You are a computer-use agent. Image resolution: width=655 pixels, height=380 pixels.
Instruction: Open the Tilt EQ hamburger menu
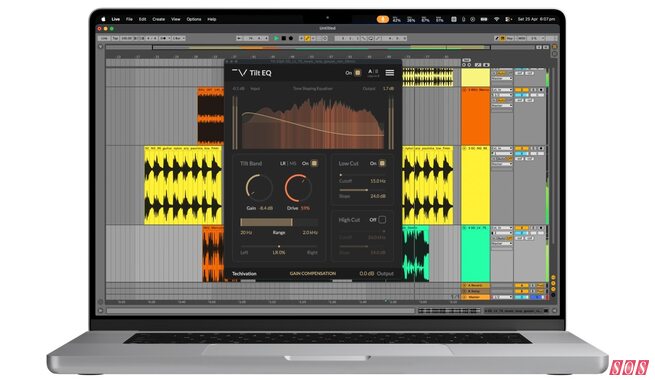[390, 73]
